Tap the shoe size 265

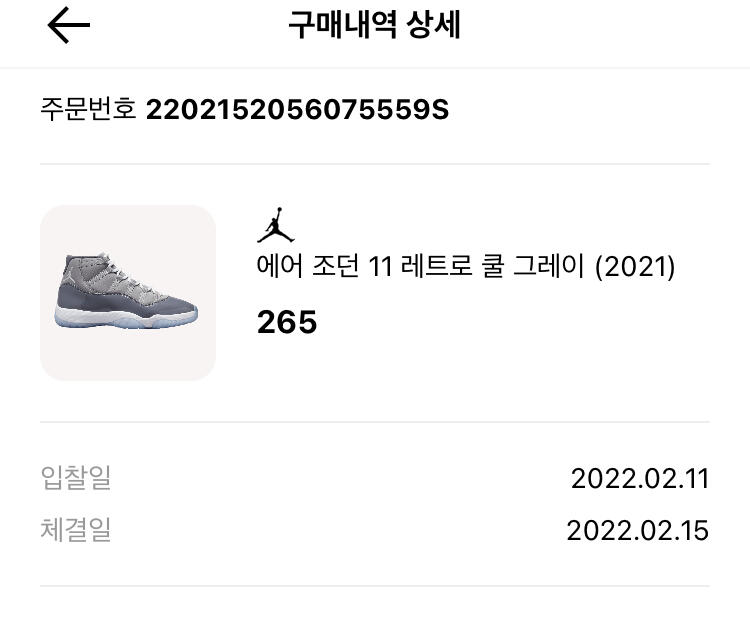point(287,322)
